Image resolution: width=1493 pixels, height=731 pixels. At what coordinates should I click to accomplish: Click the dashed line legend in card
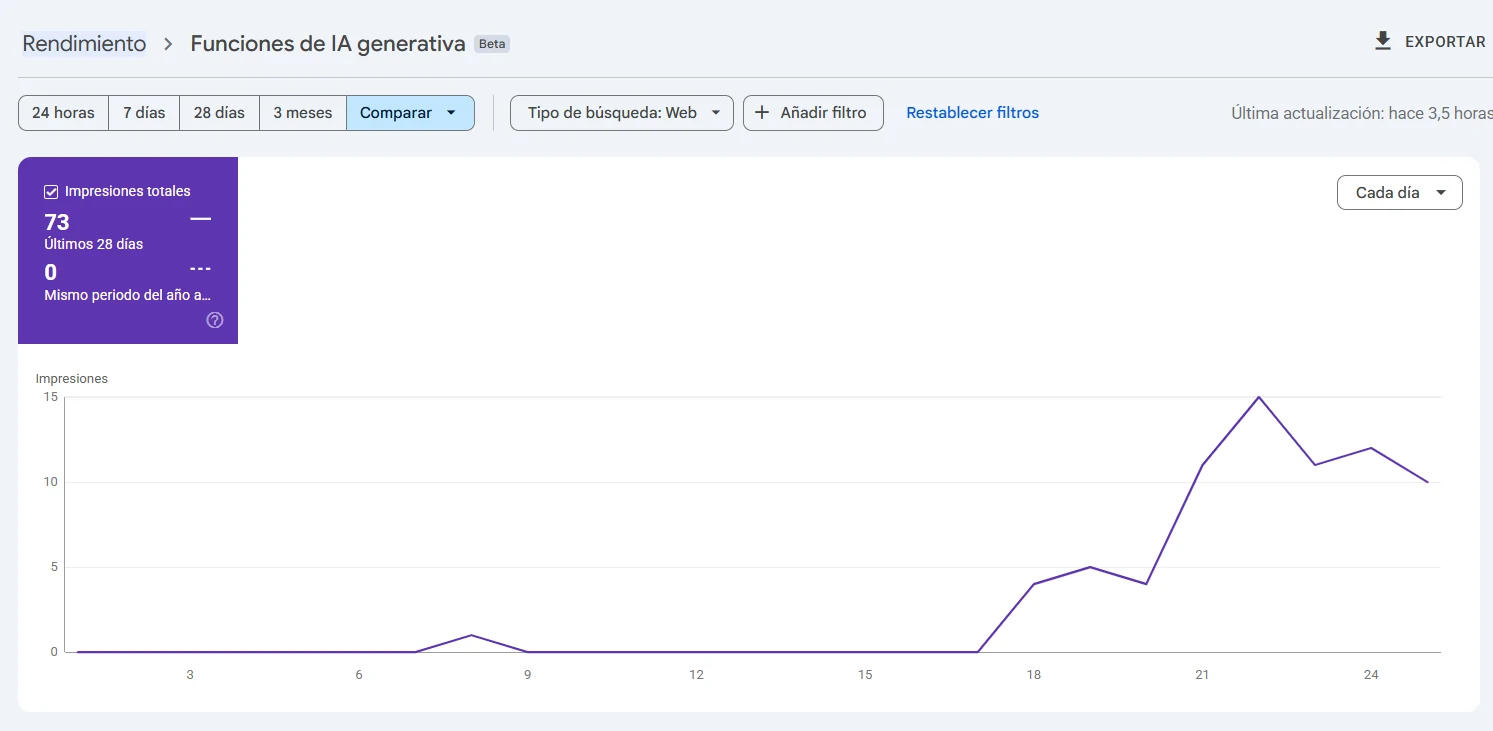(200, 269)
